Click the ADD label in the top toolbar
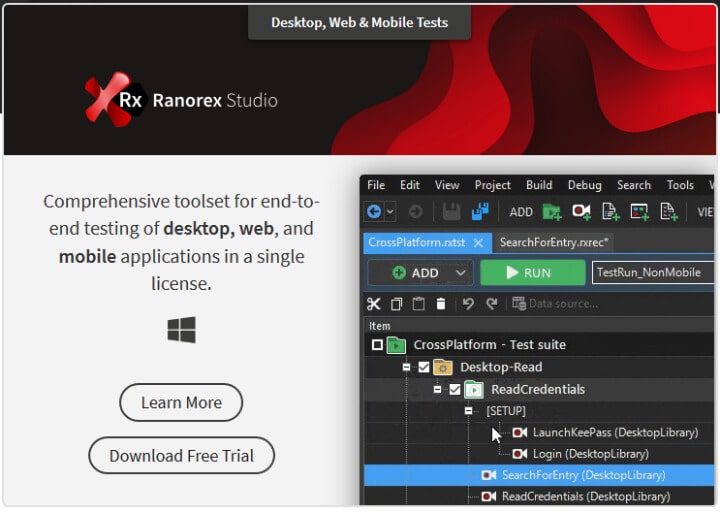Viewport: 720px width, 513px height. pyautogui.click(x=521, y=212)
